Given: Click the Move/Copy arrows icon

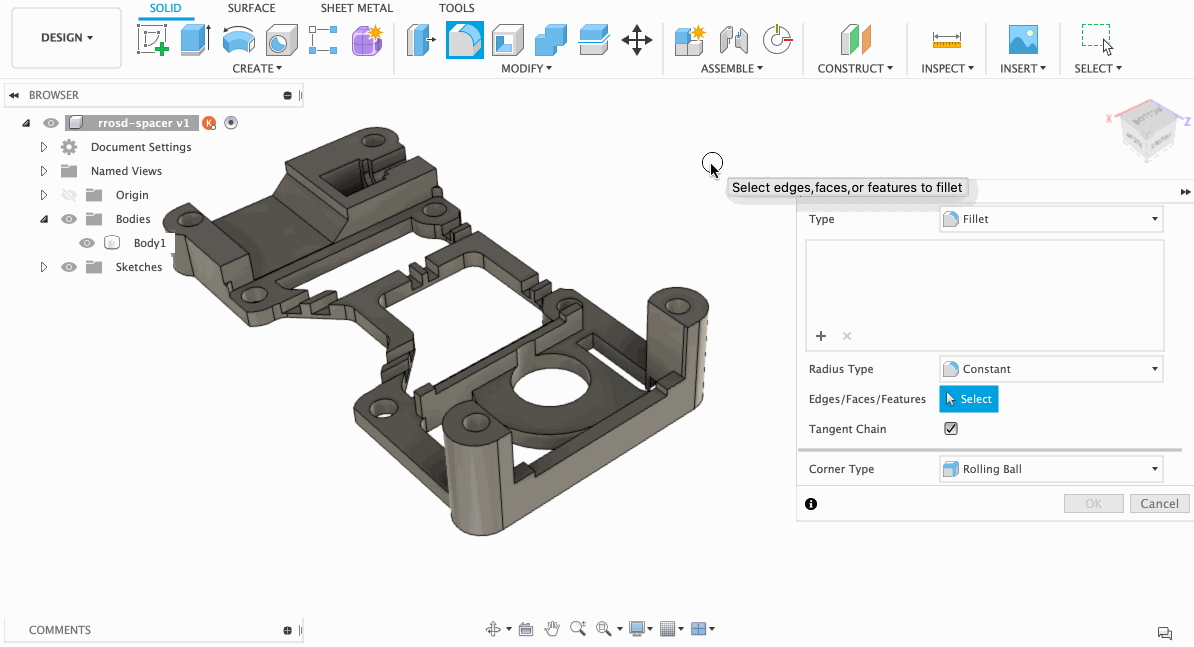Looking at the screenshot, I should point(636,40).
